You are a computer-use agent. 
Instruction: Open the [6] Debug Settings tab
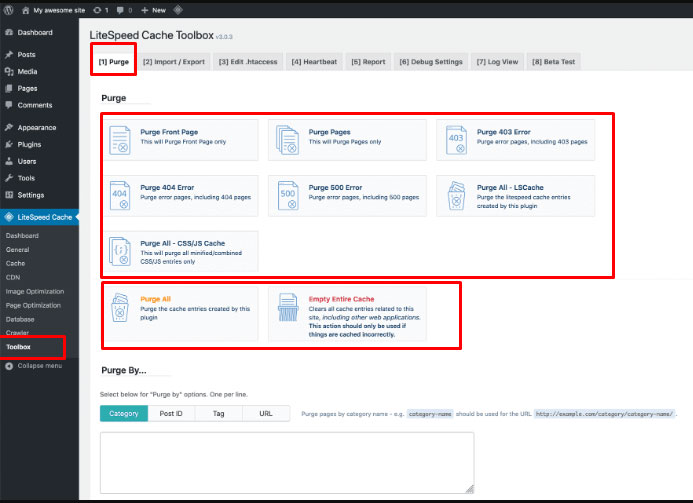[x=431, y=62]
